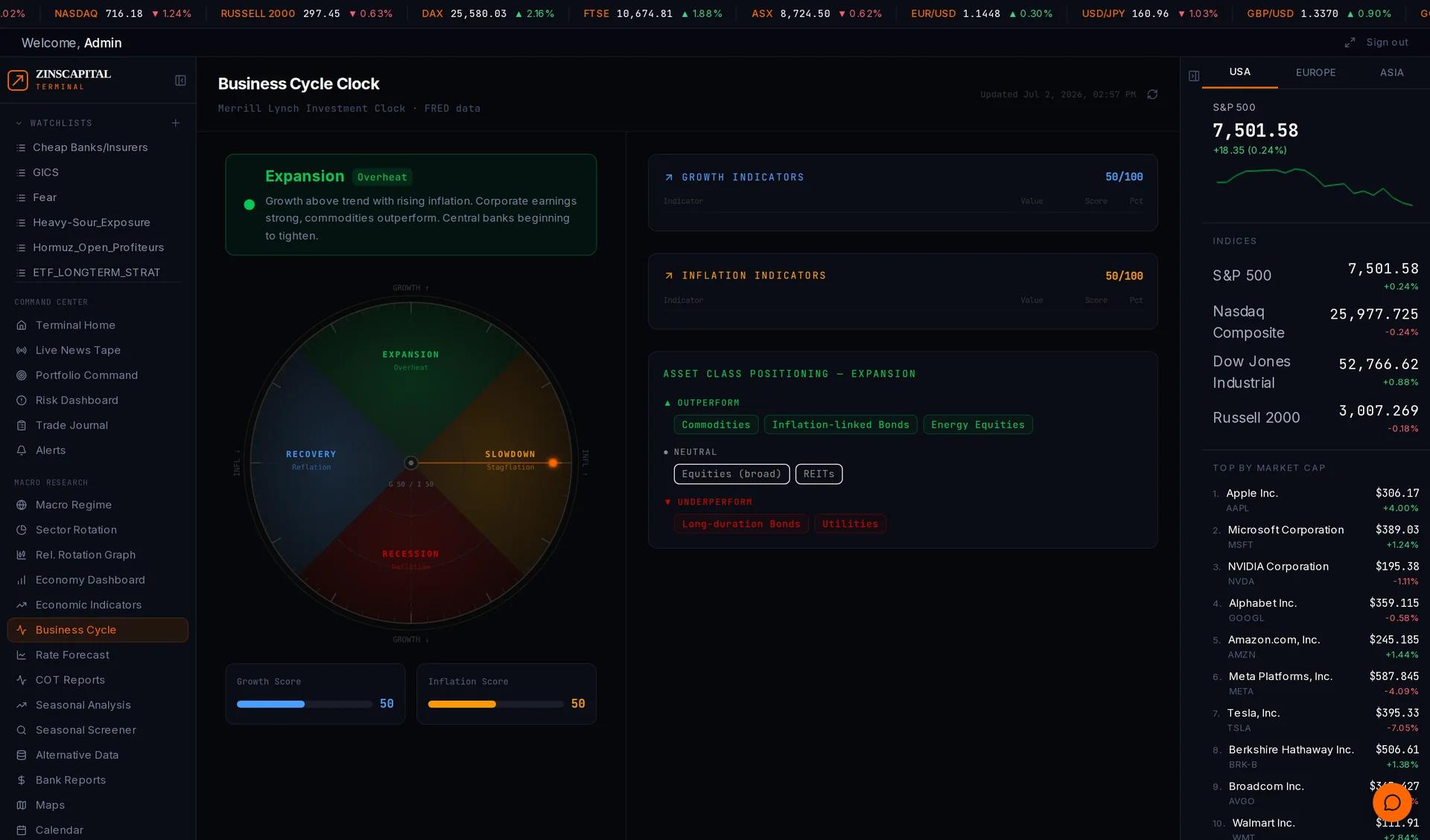Click the S&P 500 sparkline chart
The height and width of the screenshot is (840, 1430).
click(x=1314, y=186)
